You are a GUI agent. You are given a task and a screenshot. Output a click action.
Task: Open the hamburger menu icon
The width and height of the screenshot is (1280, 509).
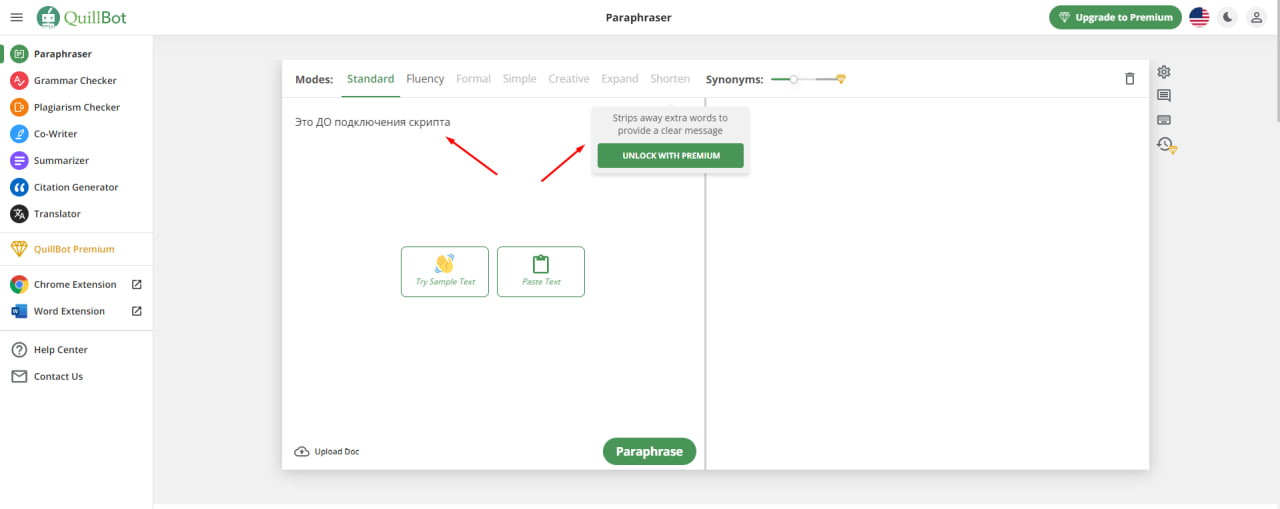coord(16,17)
